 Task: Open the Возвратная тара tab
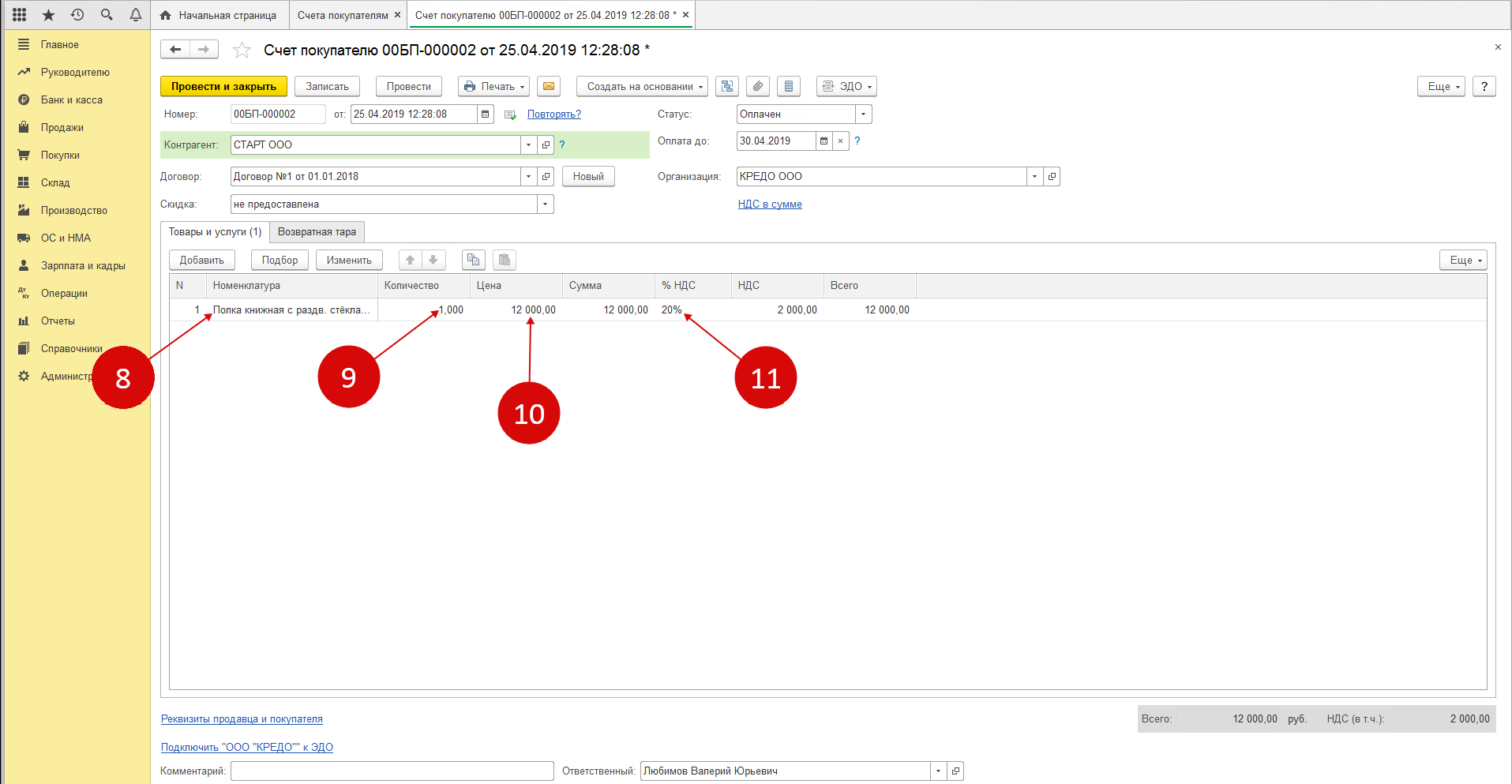tap(317, 232)
